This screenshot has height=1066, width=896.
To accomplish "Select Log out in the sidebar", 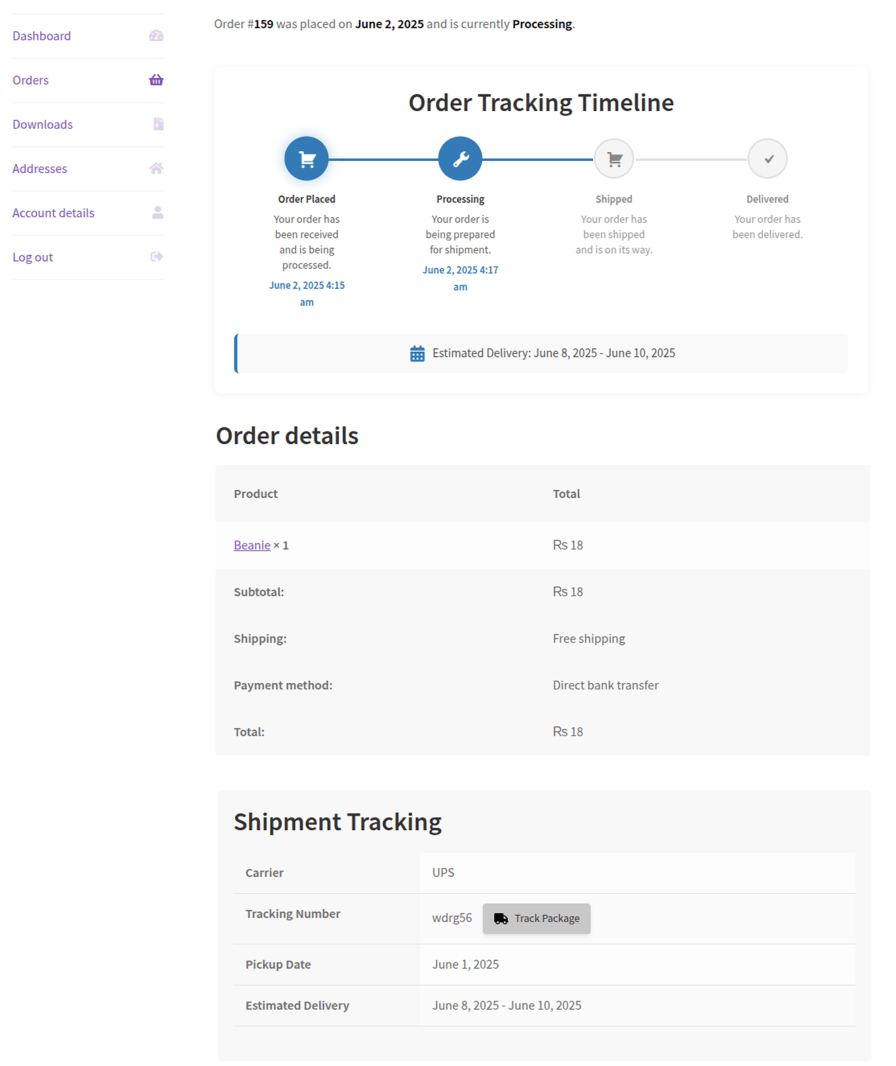I will point(33,257).
